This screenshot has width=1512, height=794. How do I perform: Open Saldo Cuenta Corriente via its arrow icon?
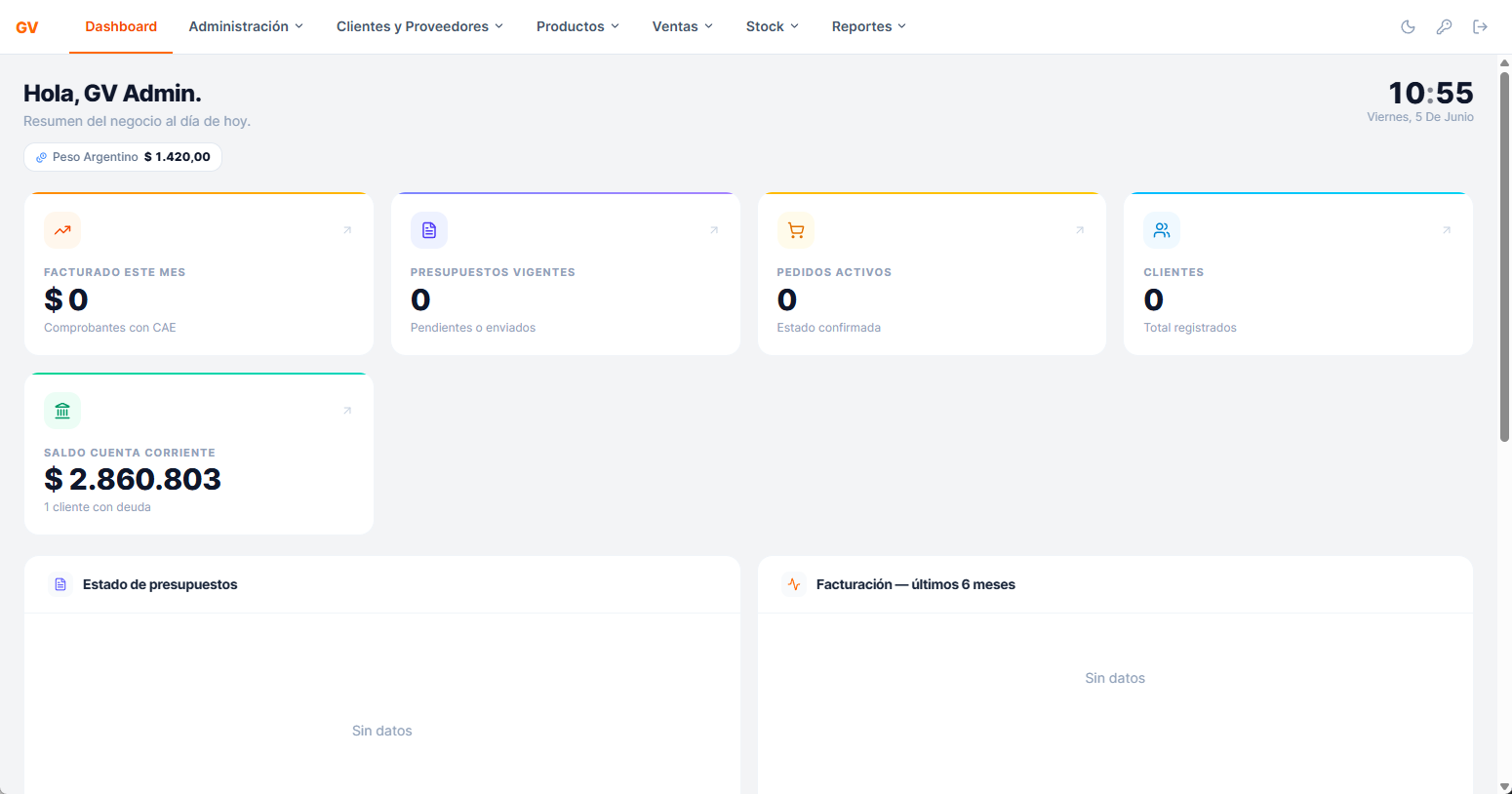[347, 411]
